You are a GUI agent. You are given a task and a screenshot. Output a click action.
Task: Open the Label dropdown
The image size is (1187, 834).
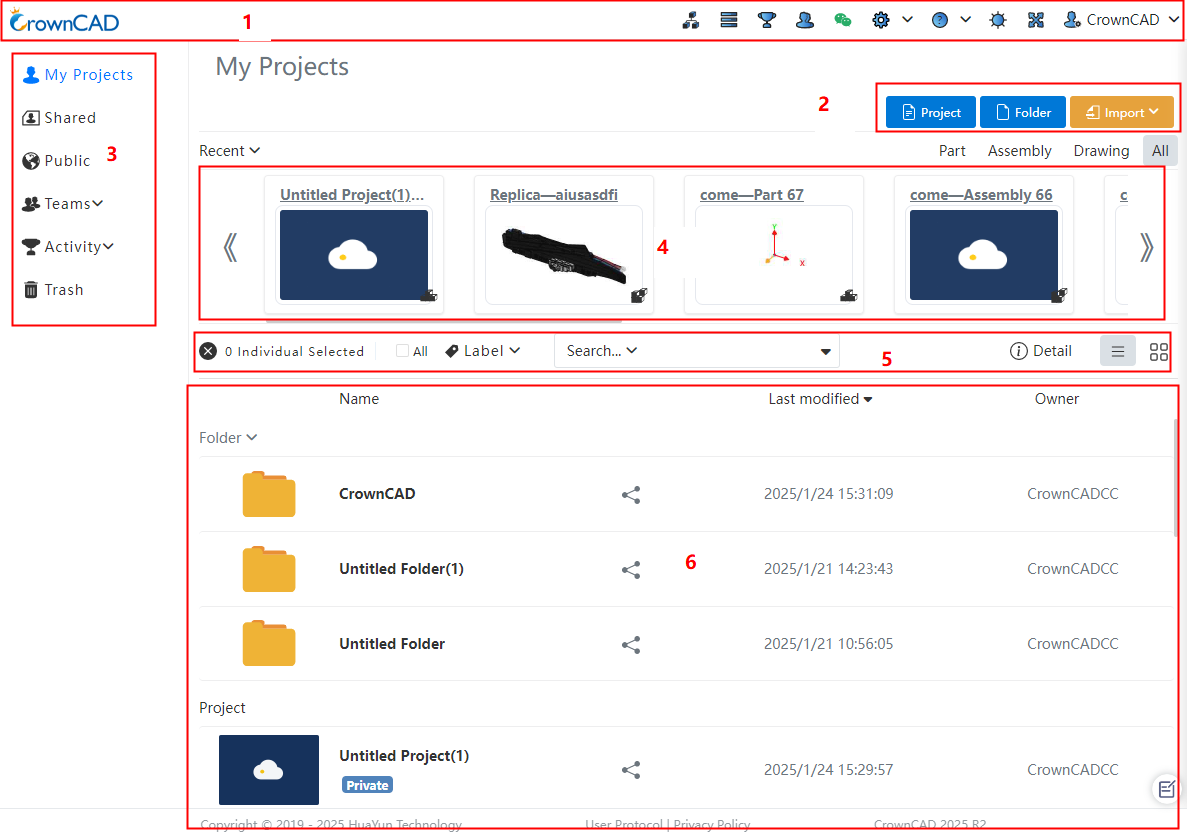482,351
